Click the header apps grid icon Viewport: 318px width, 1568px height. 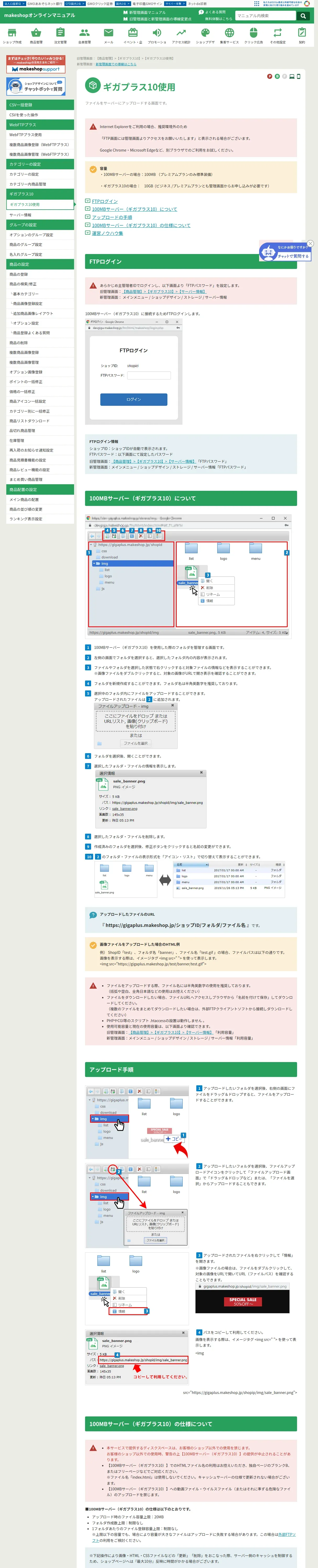click(x=256, y=4)
